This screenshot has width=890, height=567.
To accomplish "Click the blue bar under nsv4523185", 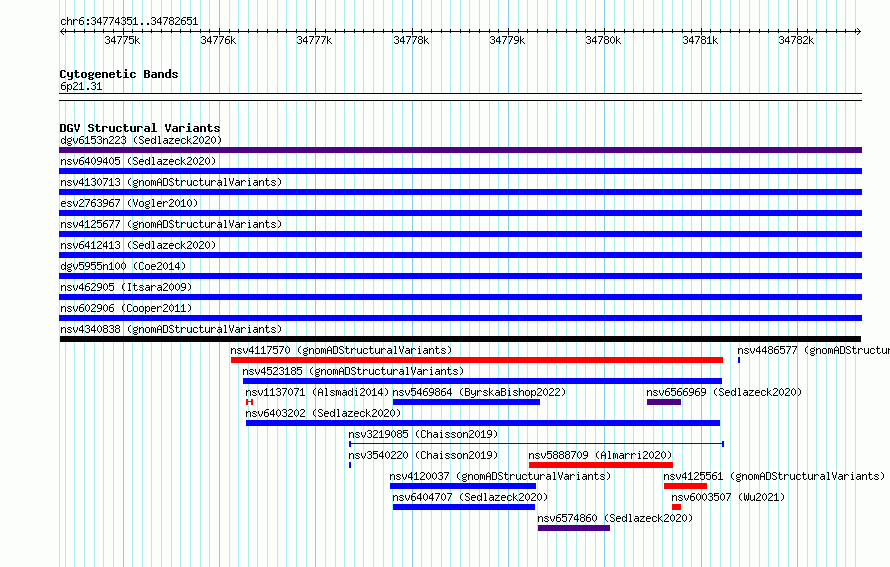I will (482, 381).
